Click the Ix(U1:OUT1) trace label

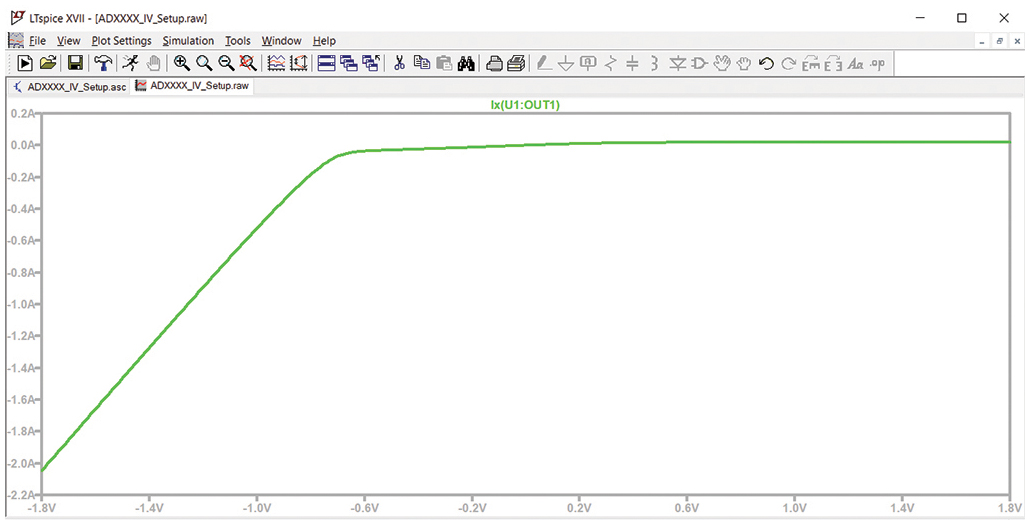coord(525,105)
